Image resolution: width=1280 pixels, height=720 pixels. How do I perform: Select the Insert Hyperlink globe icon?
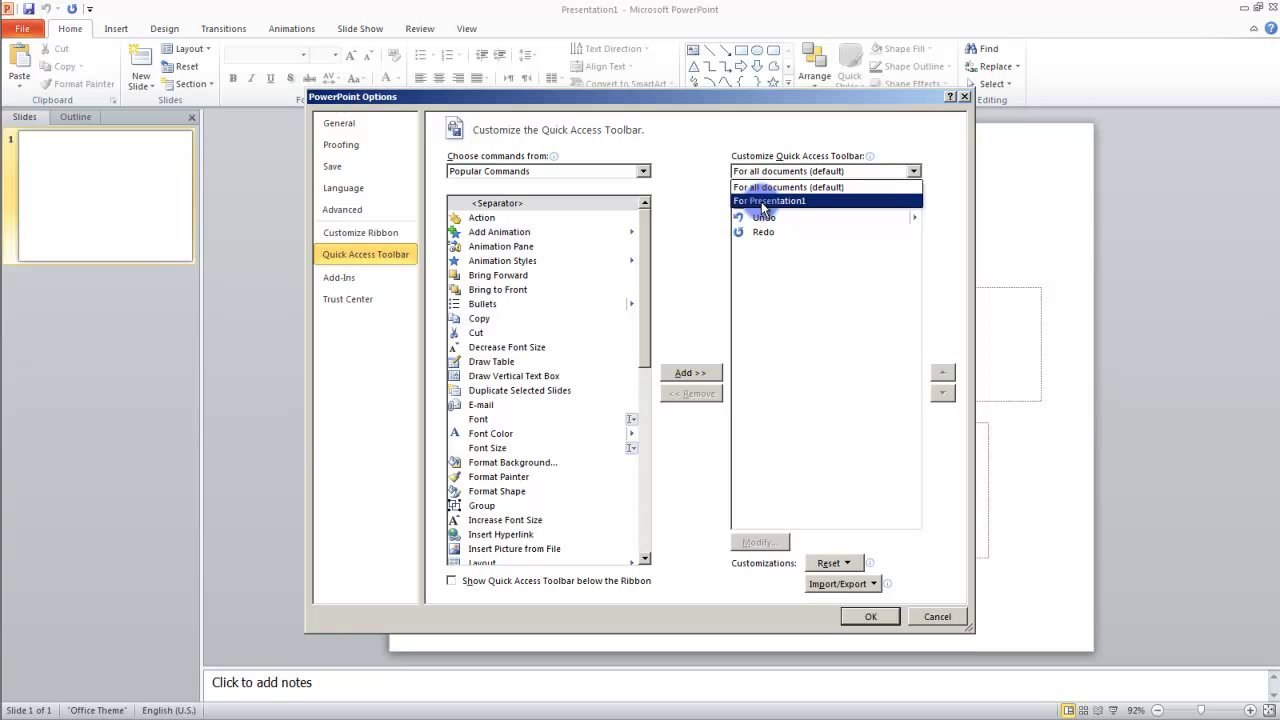(x=455, y=534)
